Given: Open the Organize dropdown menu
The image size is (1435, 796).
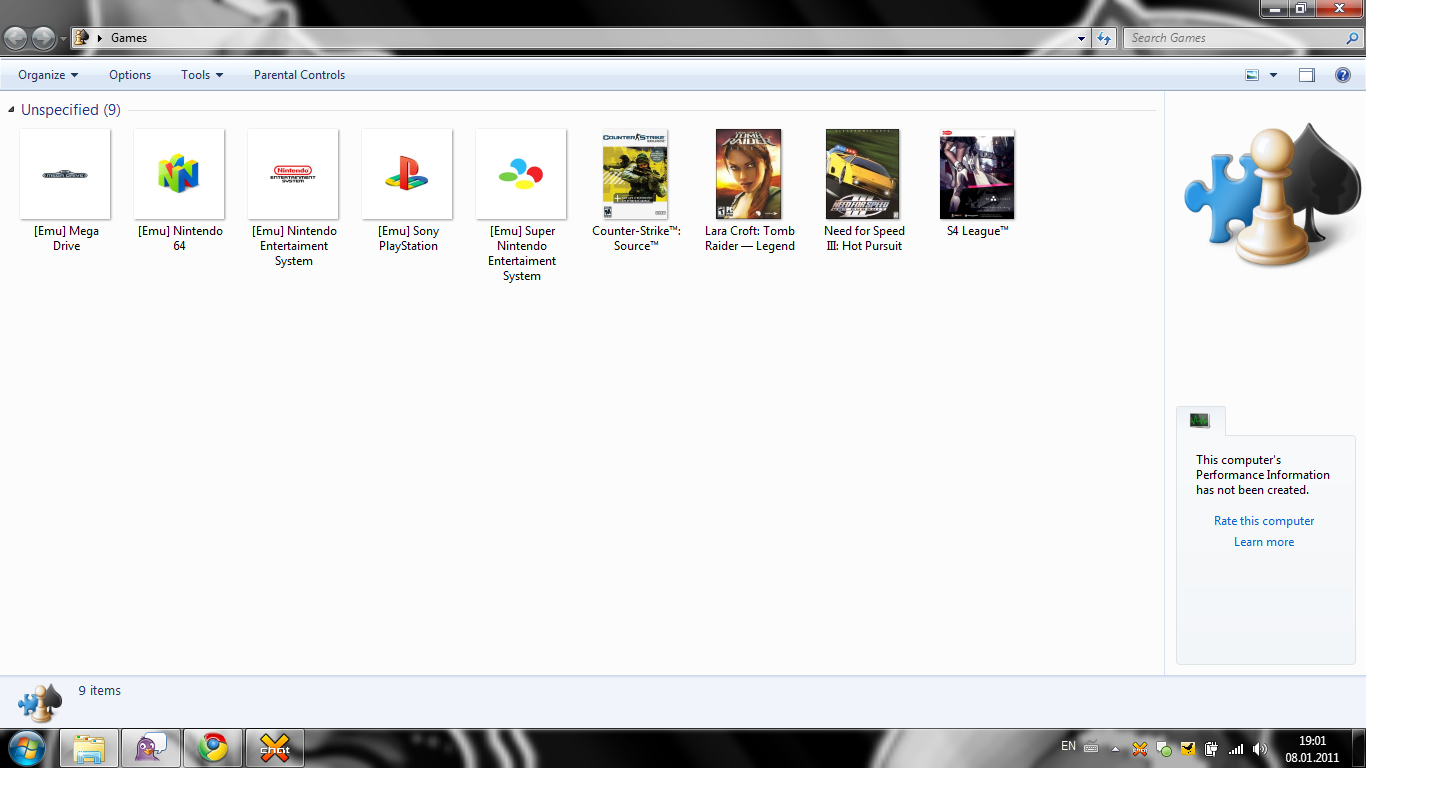Looking at the screenshot, I should (47, 75).
